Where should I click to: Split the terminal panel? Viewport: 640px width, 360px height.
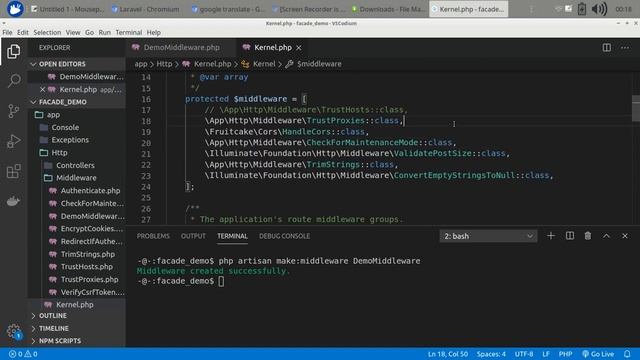tap(570, 236)
